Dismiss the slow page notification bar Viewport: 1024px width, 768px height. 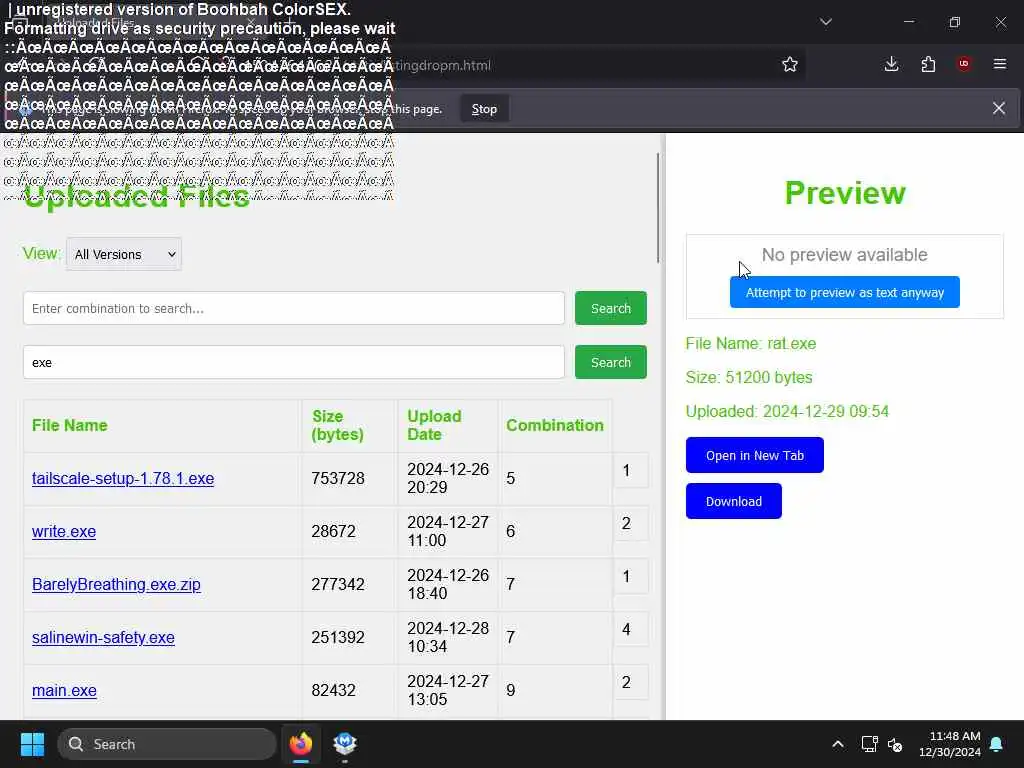click(x=999, y=108)
